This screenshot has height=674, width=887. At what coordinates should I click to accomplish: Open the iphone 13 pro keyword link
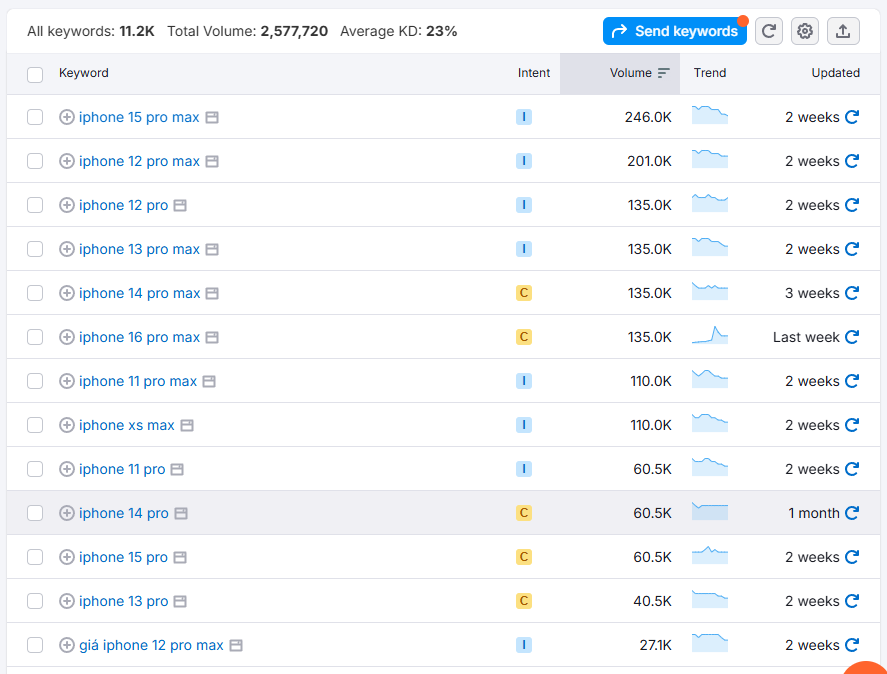124,601
